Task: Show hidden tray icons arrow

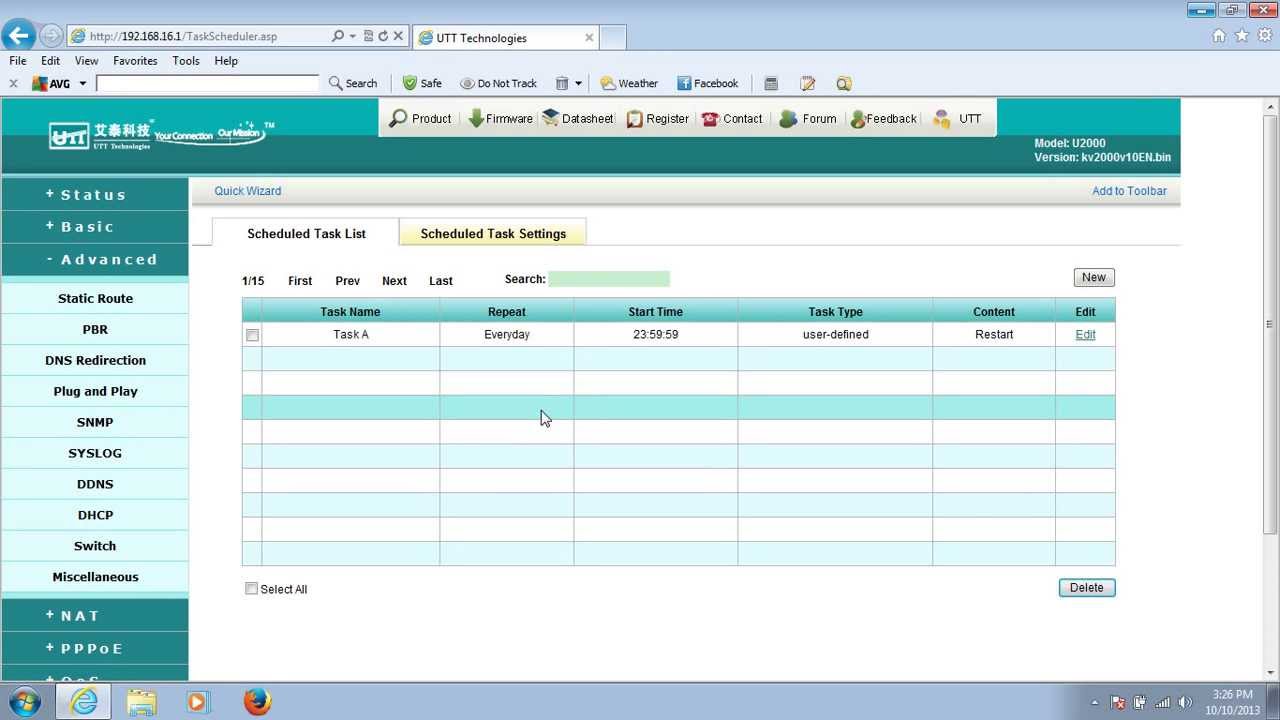Action: click(1094, 702)
